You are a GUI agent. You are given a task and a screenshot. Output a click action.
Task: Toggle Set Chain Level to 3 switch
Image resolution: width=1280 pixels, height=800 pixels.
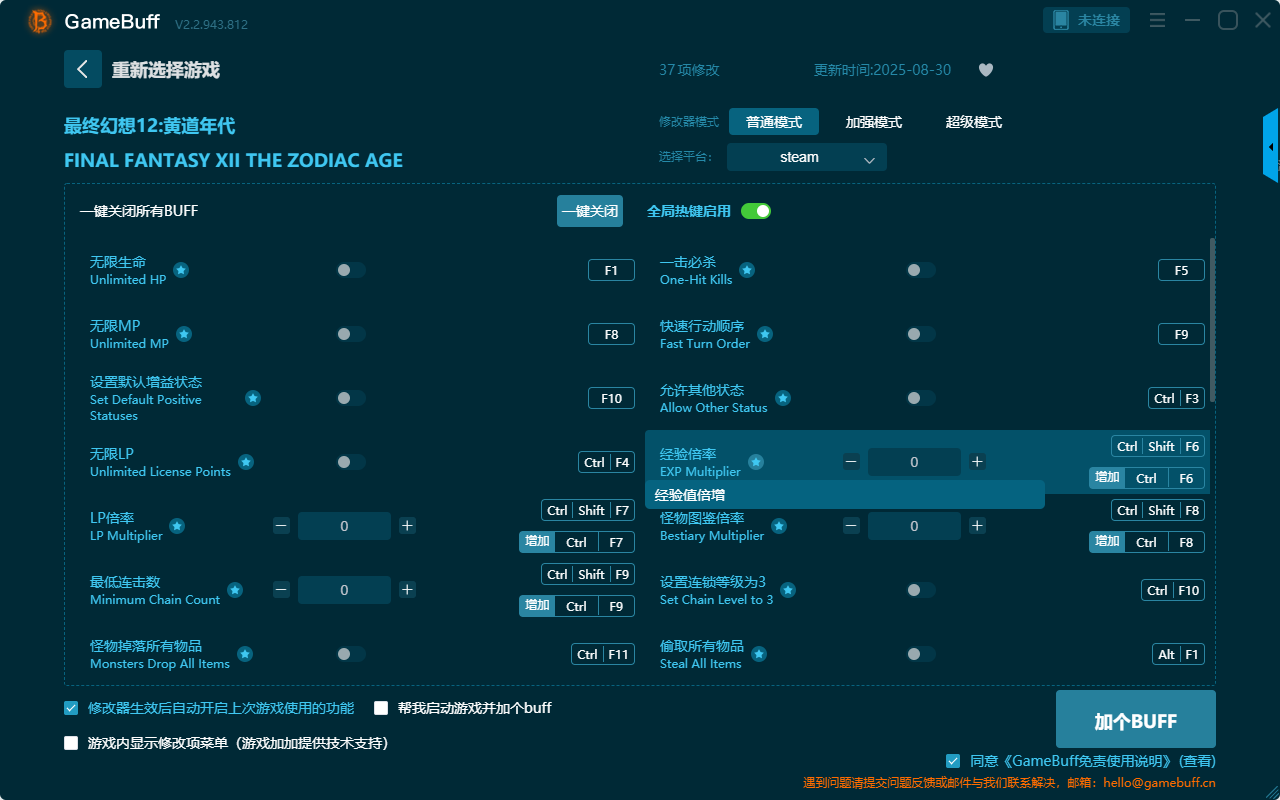point(921,590)
